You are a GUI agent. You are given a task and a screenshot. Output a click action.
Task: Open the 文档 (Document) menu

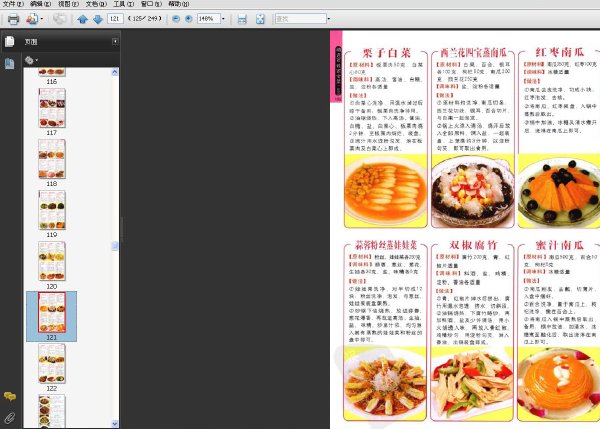tap(96, 4)
